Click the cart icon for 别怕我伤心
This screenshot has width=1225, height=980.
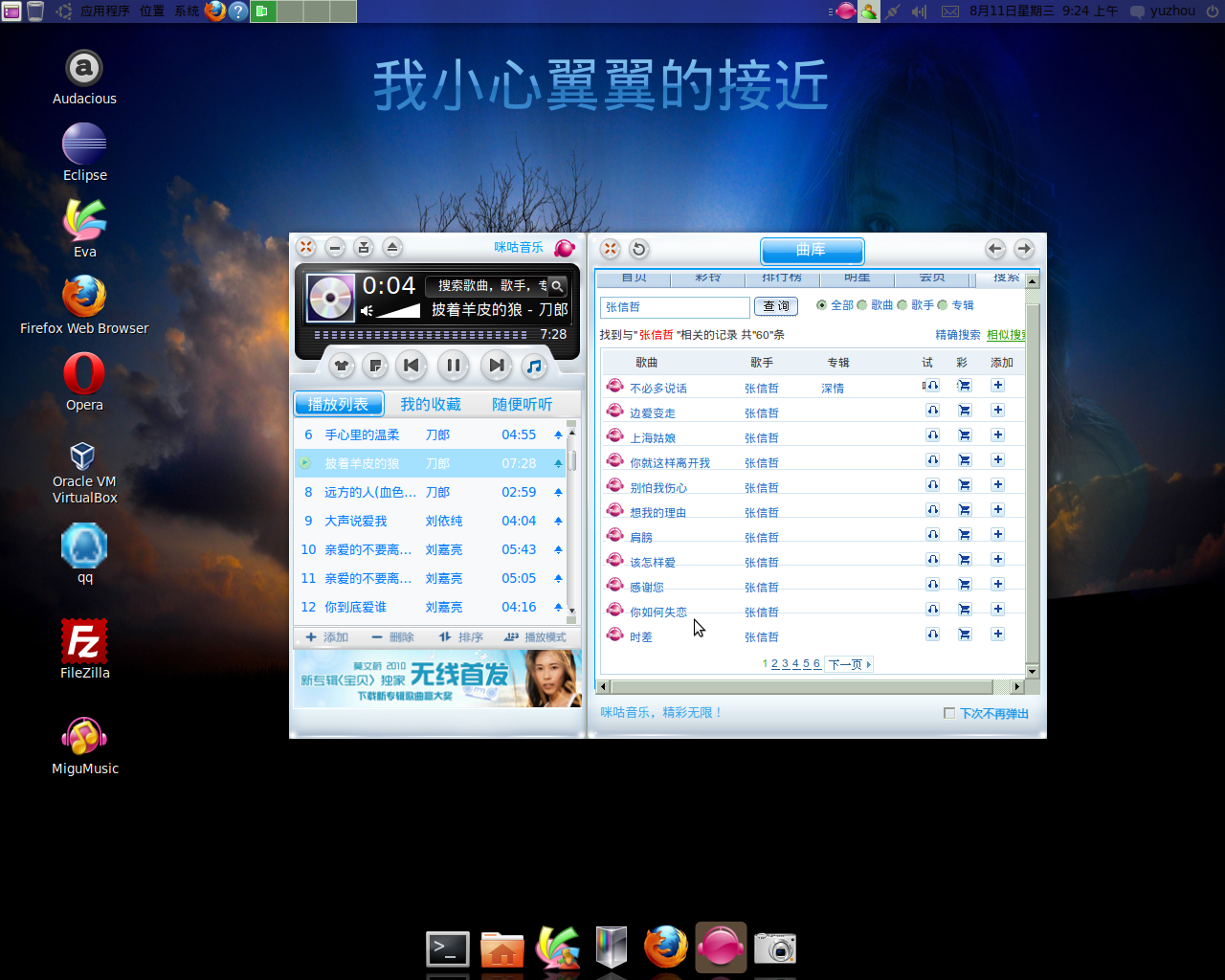(x=965, y=485)
